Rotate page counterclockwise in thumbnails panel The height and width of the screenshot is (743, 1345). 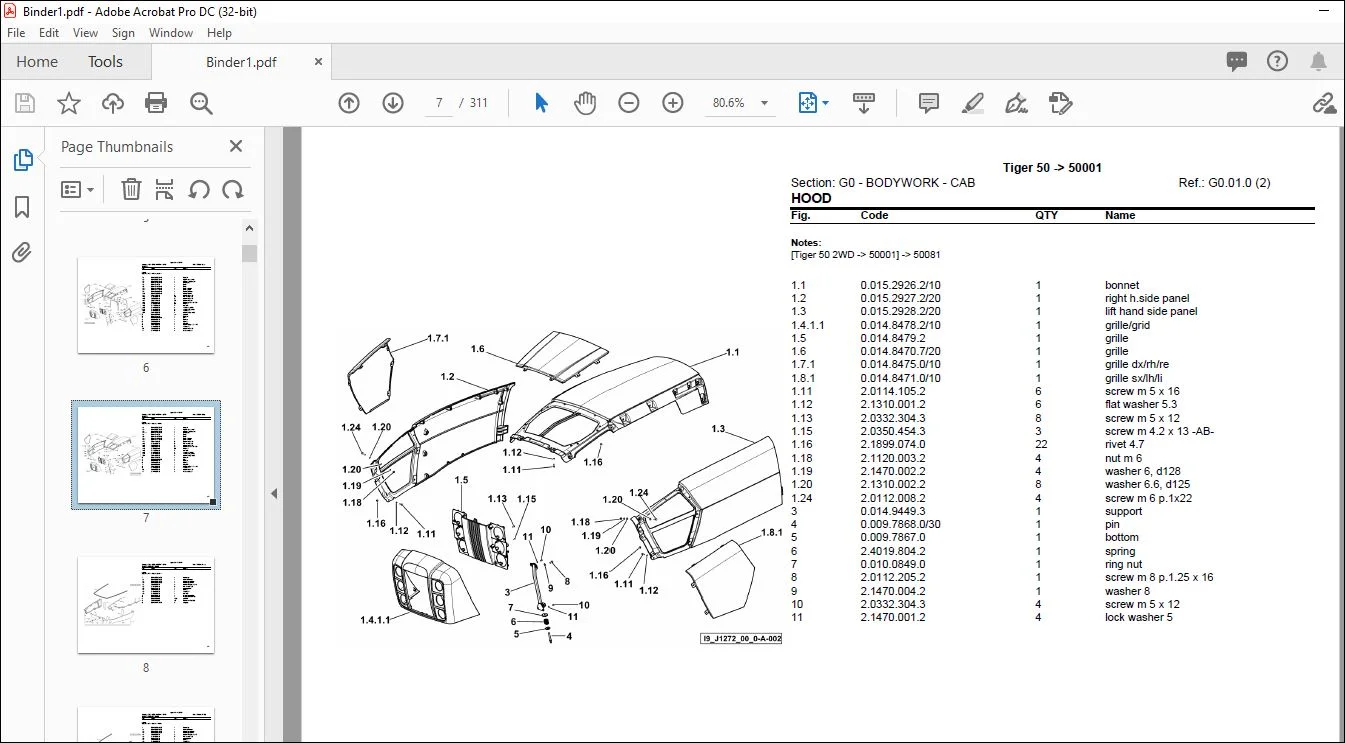[199, 189]
